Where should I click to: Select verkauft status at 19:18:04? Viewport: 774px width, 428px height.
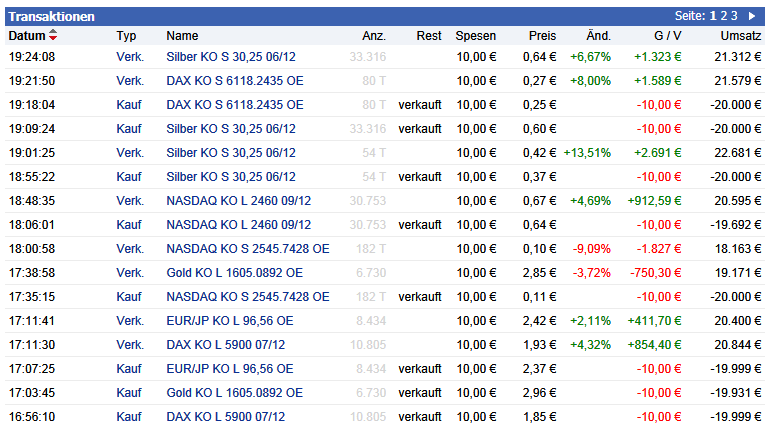click(420, 105)
